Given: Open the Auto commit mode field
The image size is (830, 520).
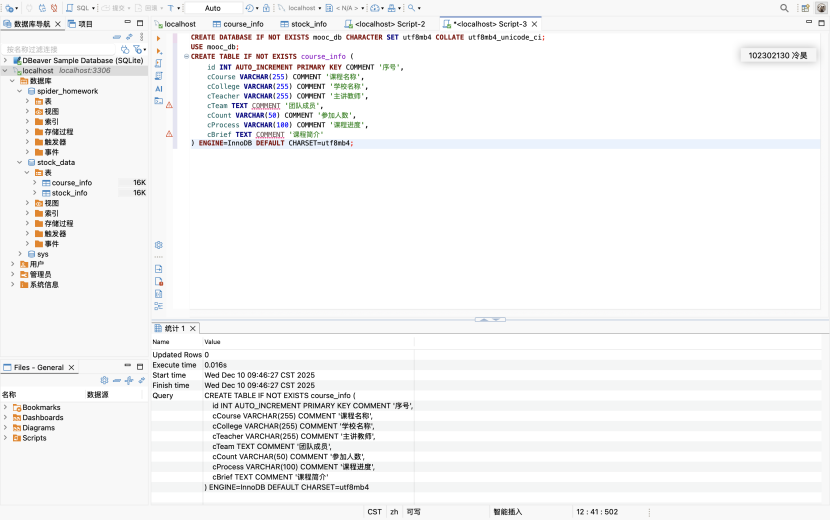Looking at the screenshot, I should pyautogui.click(x=213, y=8).
